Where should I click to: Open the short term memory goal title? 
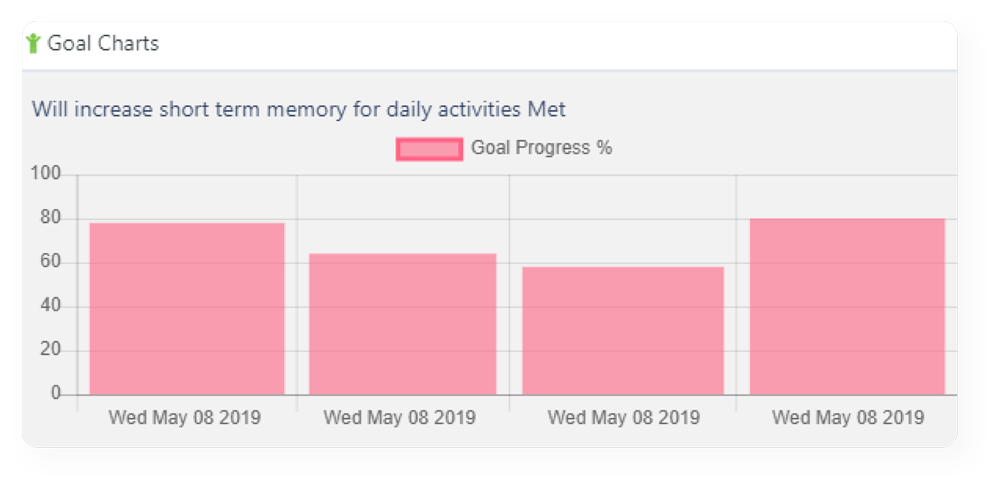click(x=298, y=110)
